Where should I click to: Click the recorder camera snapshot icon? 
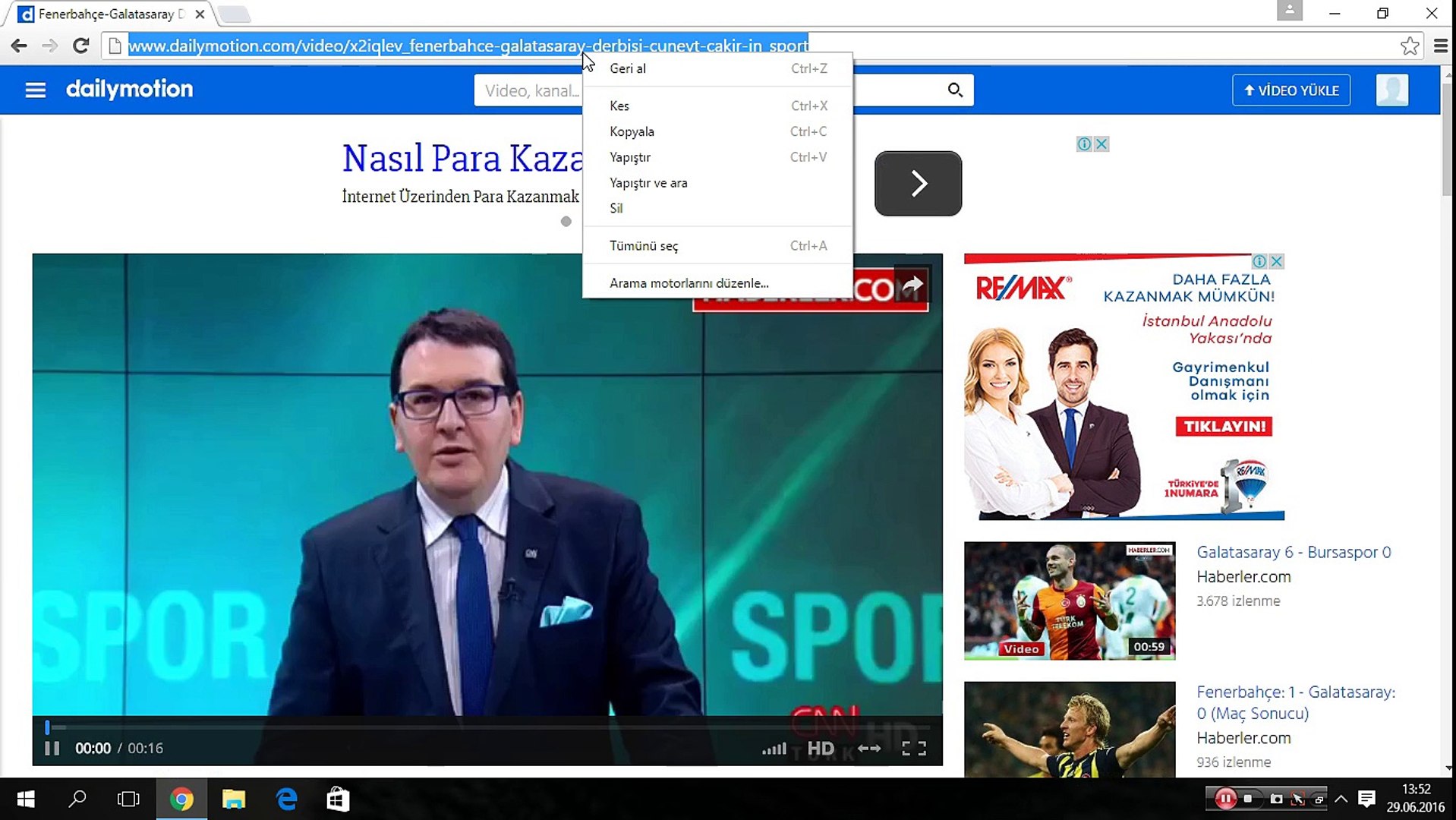[x=1276, y=799]
